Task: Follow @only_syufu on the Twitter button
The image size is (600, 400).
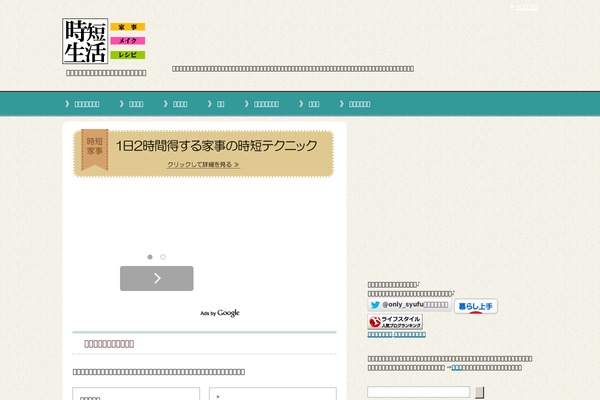Action: pos(409,305)
